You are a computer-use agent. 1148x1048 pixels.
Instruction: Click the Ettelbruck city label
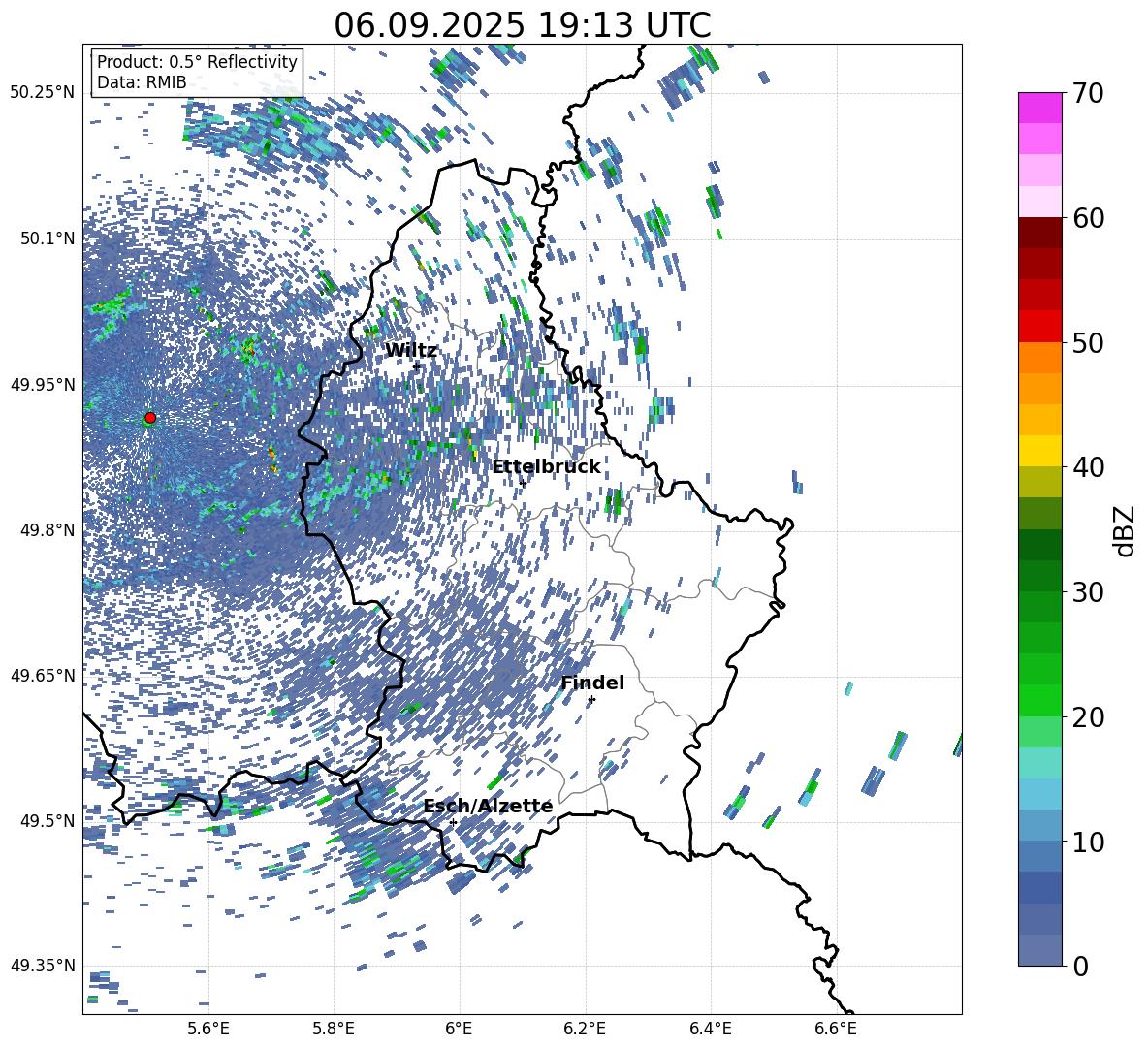coord(546,467)
